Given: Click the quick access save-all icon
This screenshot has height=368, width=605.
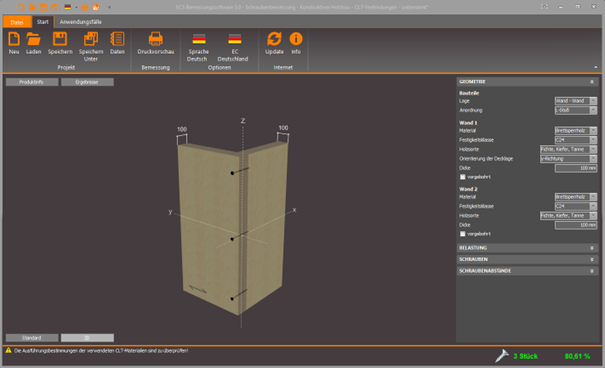Looking at the screenshot, I should pos(54,7).
